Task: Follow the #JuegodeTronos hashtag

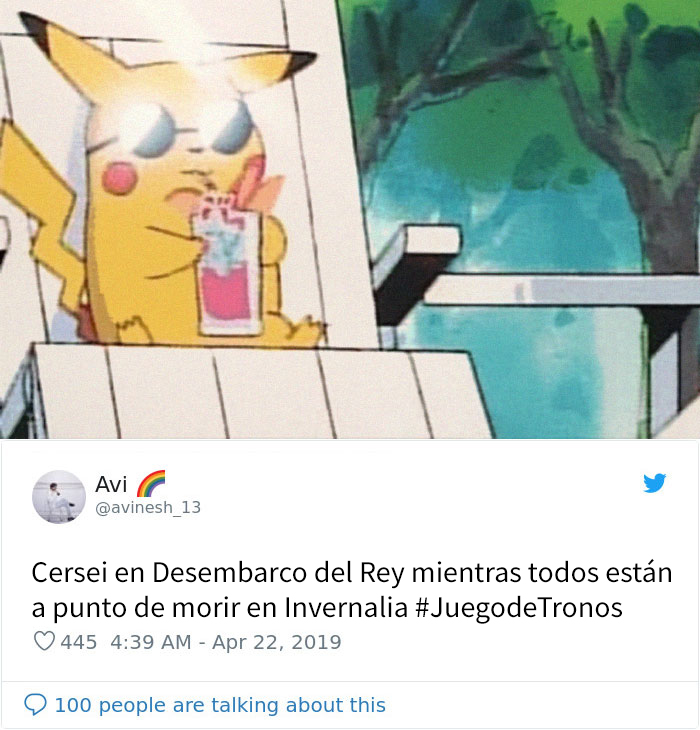Action: pos(518,608)
